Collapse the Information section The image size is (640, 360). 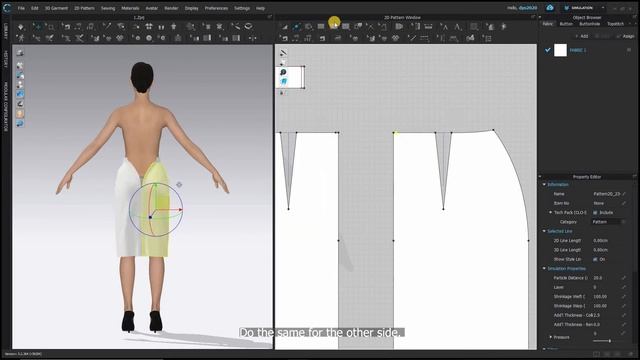click(x=544, y=184)
